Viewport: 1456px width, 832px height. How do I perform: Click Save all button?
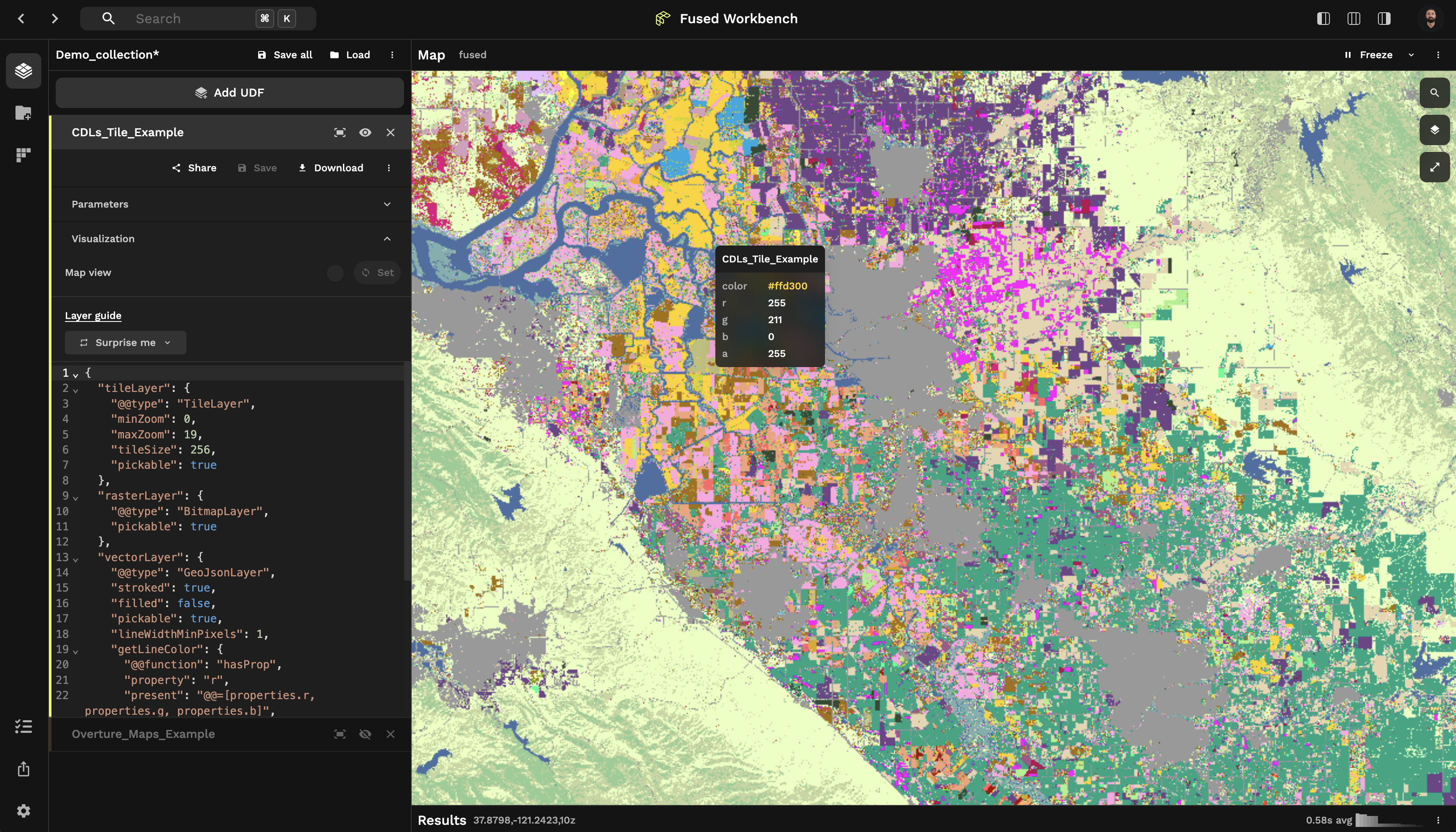(x=285, y=55)
